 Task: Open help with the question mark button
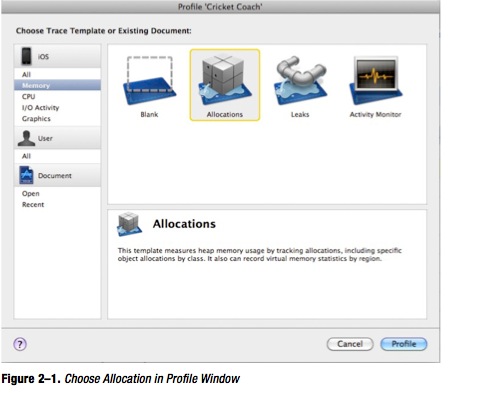click(x=20, y=344)
